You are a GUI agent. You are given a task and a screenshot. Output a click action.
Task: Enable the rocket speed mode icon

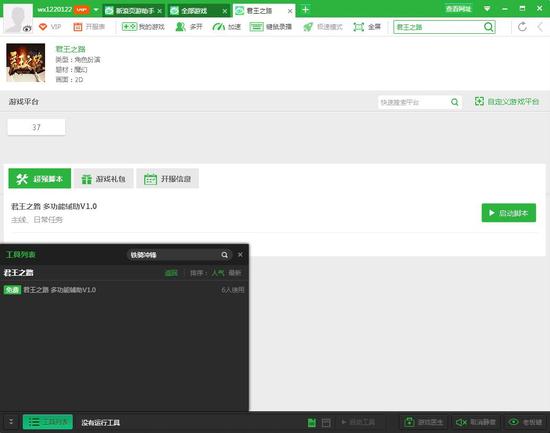(308, 27)
